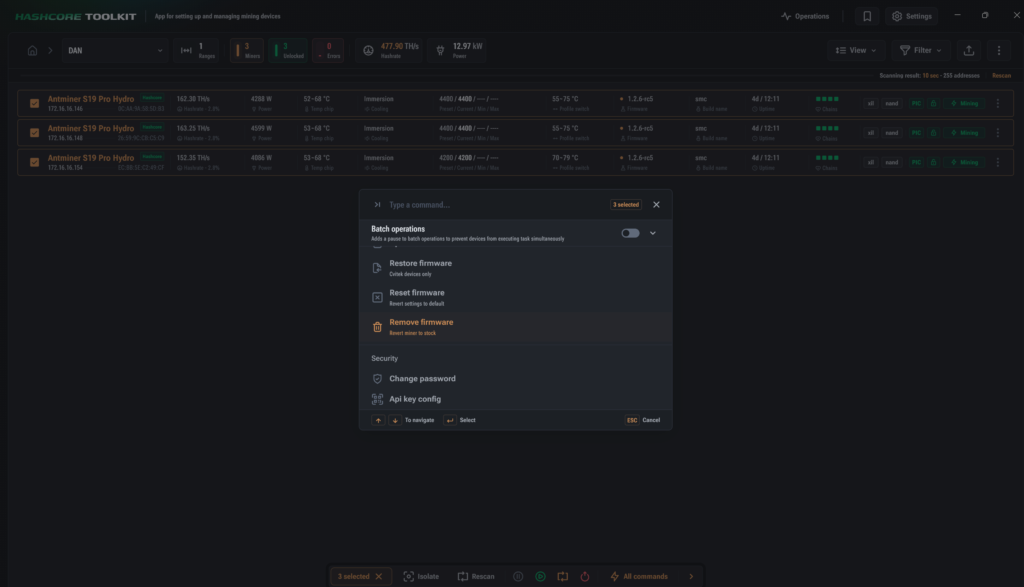Click the home icon in breadcrumb
1024x587 pixels.
32,50
